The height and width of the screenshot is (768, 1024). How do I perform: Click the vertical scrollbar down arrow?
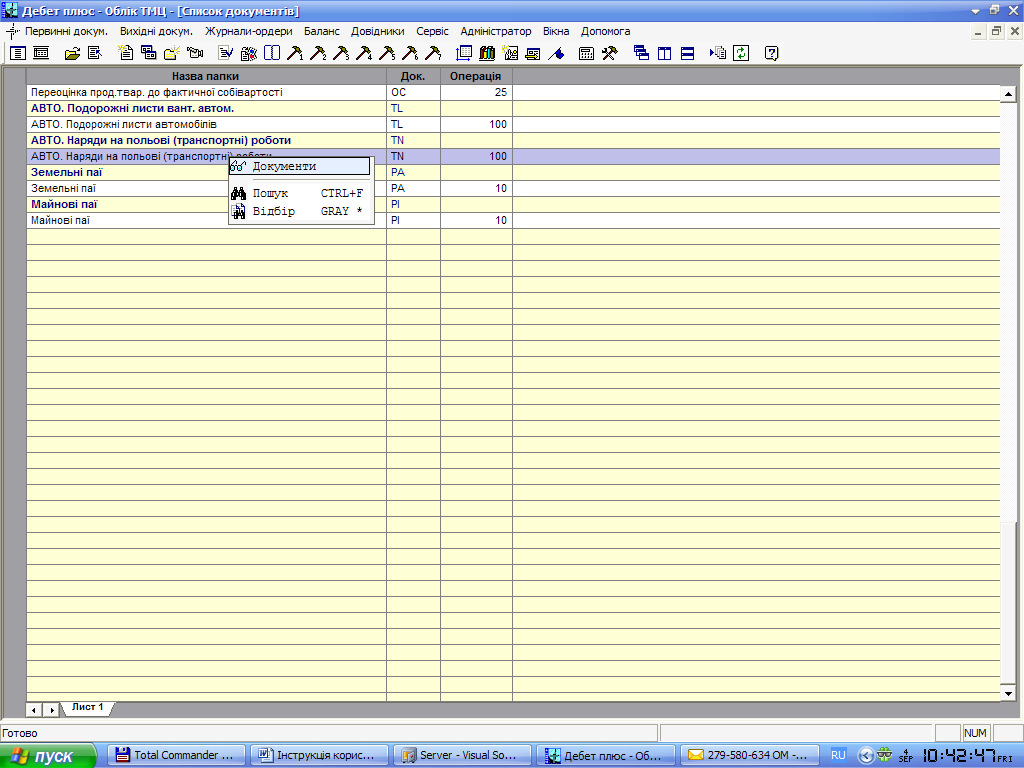1008,694
